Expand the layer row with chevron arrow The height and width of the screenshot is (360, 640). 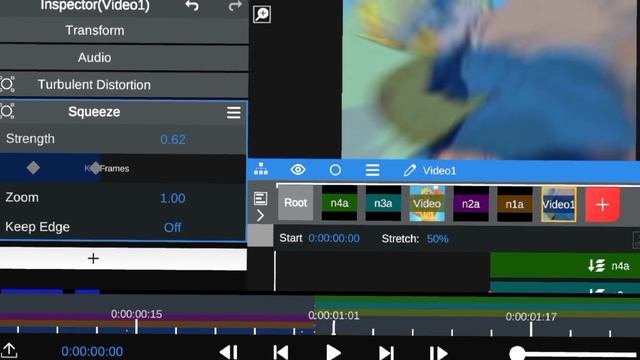coord(260,215)
